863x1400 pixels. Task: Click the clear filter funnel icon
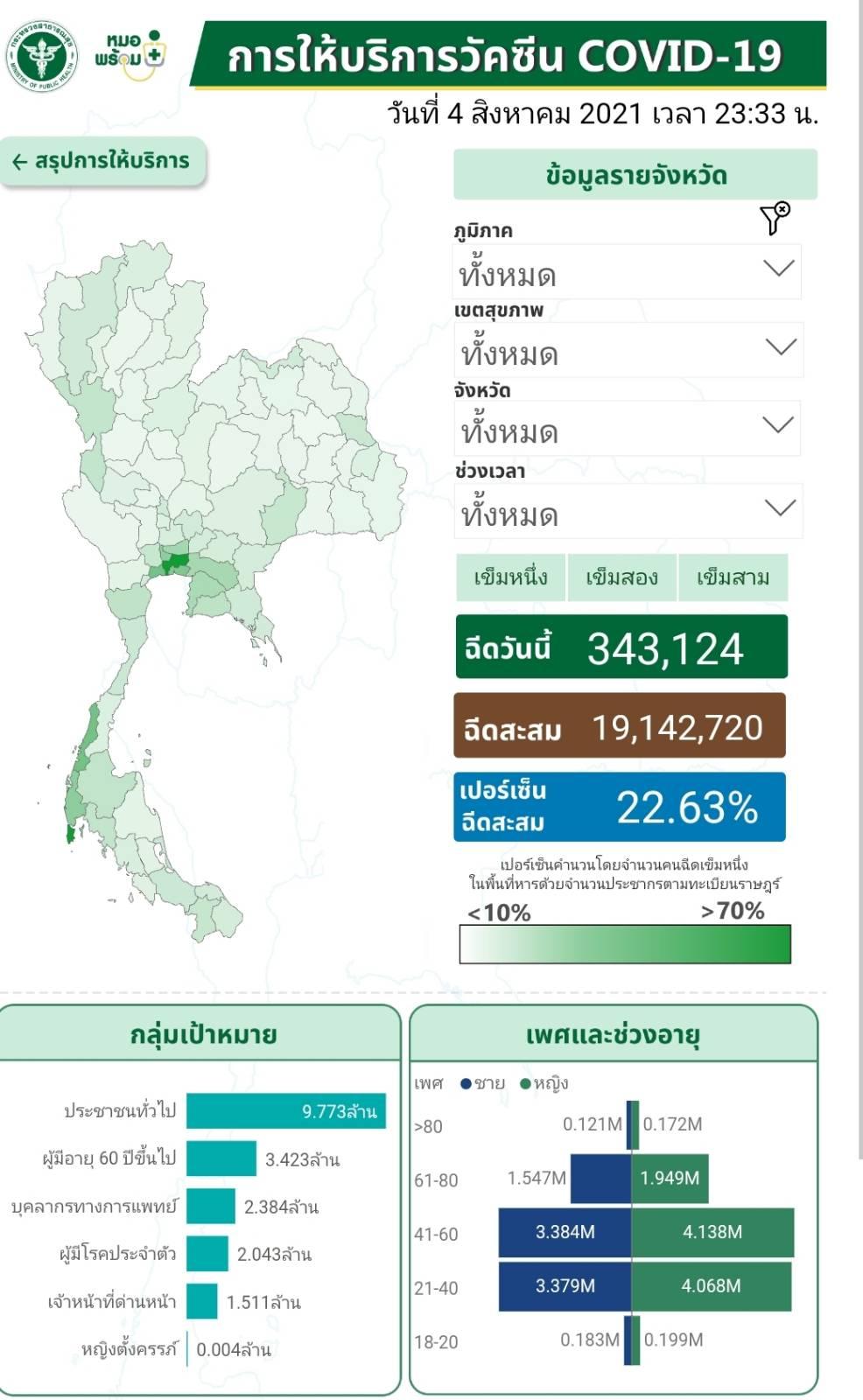point(775,218)
